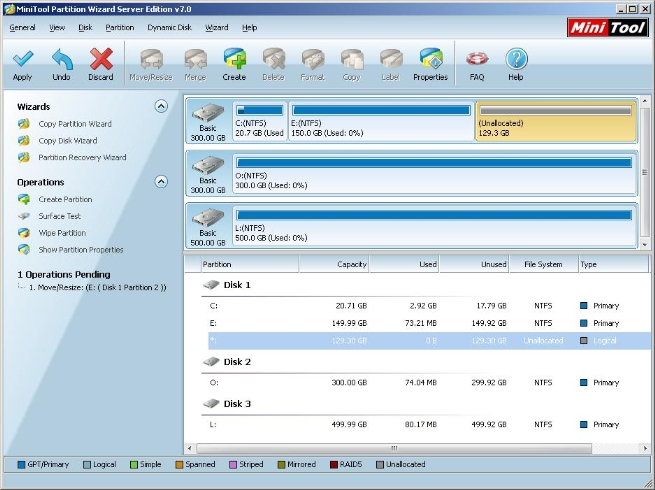Select the L: 499.99 GB row
The image size is (655, 490).
pyautogui.click(x=429, y=424)
